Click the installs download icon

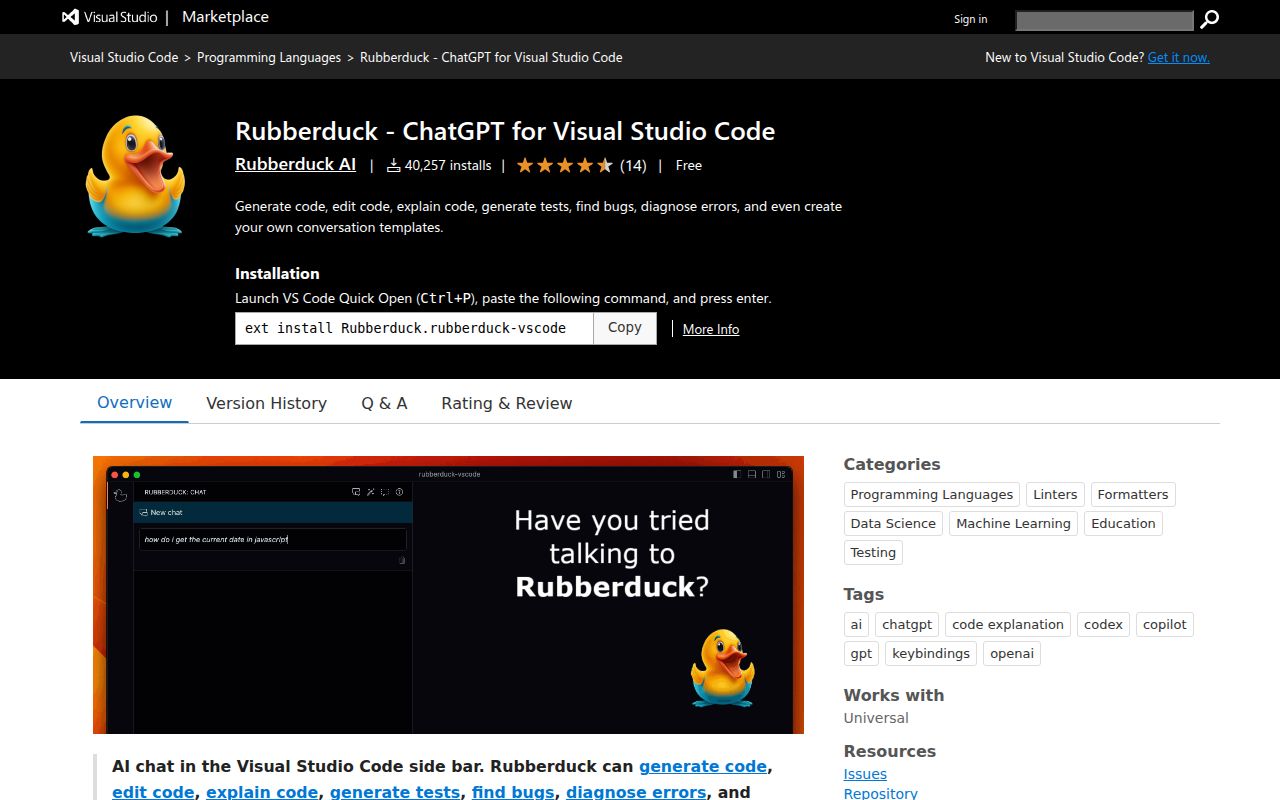coord(394,165)
